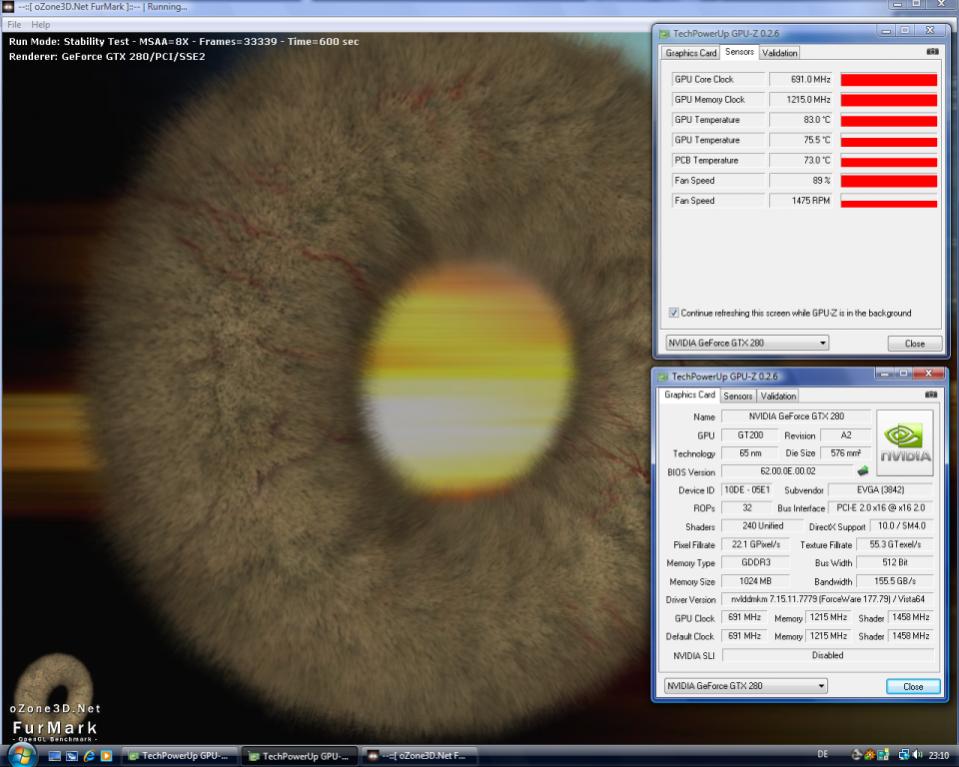This screenshot has width=959, height=767.
Task: Minimize the FurMark window
Action: coord(897,4)
